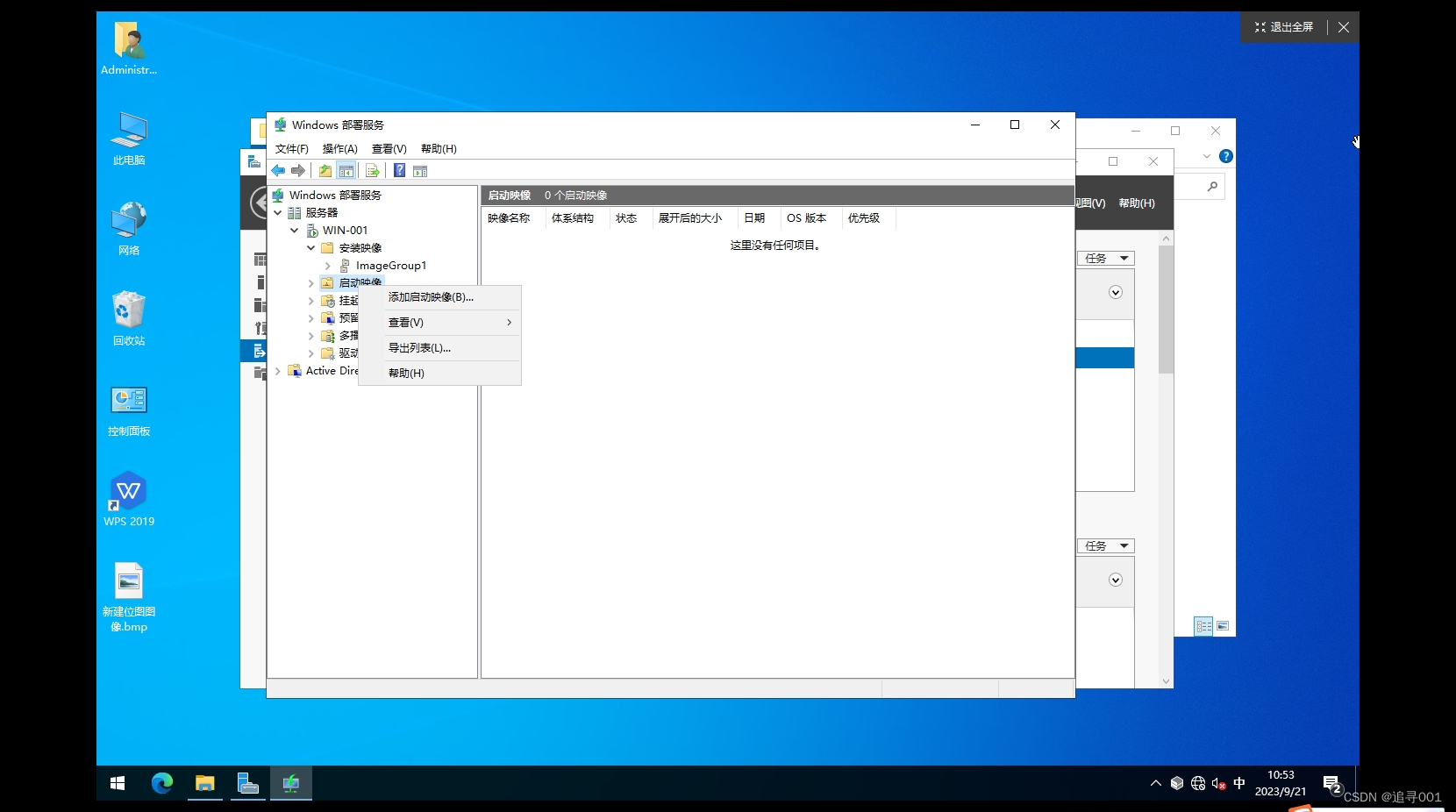Screen dimensions: 1456x812
Task: Open the 操作(A) menu
Action: click(339, 149)
